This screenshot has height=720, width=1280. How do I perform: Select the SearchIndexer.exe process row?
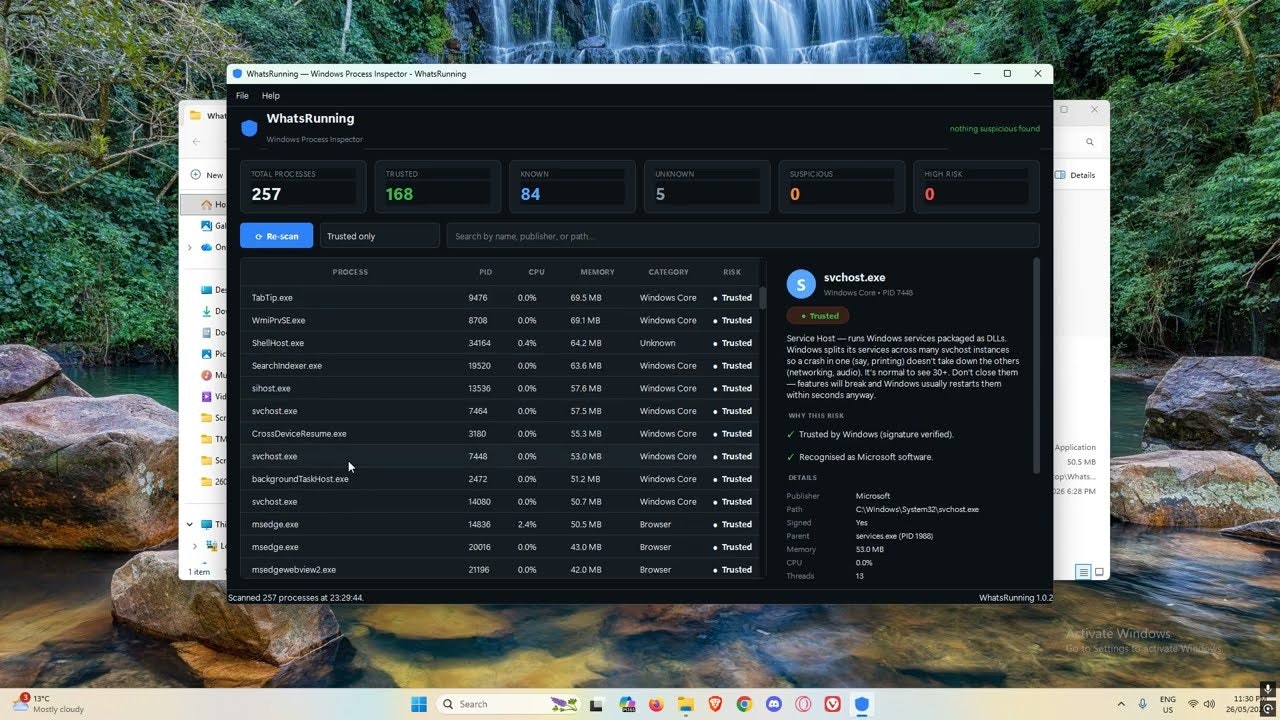[500, 366]
